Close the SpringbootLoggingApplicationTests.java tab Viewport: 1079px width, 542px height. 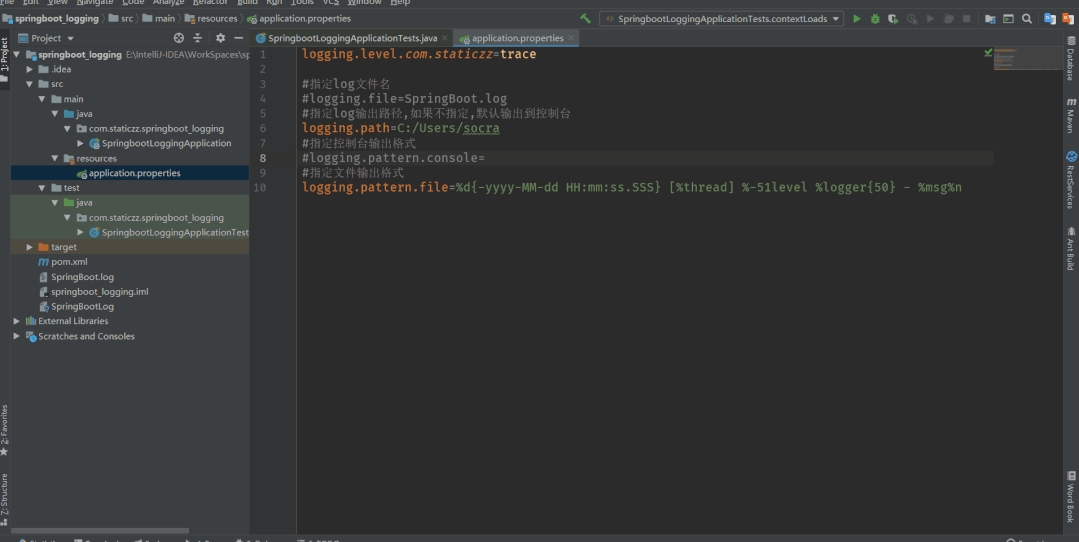point(445,38)
